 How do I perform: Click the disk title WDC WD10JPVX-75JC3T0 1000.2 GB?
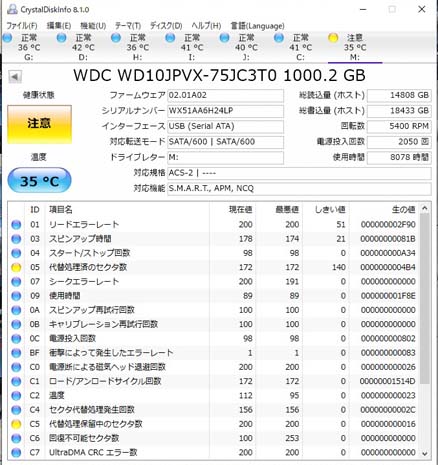coord(219,76)
